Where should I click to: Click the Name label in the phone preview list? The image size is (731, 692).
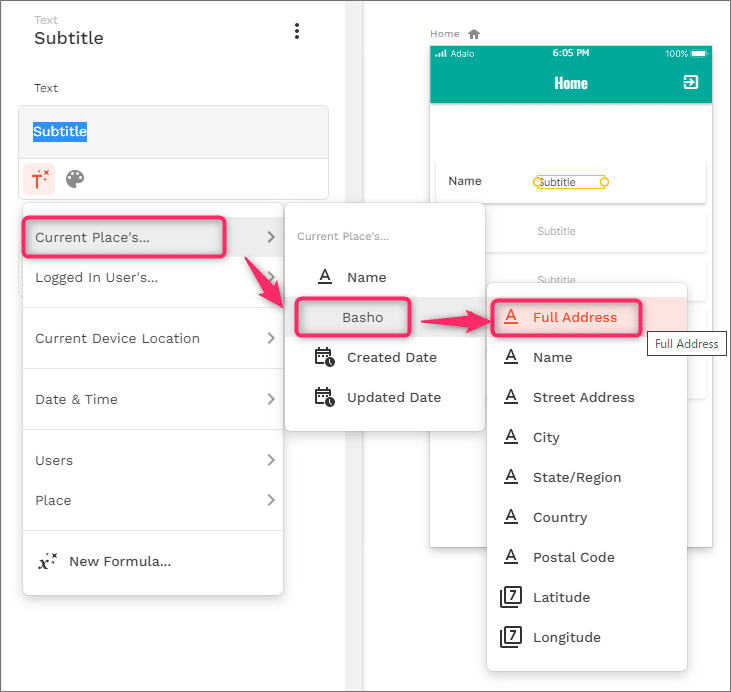[465, 181]
